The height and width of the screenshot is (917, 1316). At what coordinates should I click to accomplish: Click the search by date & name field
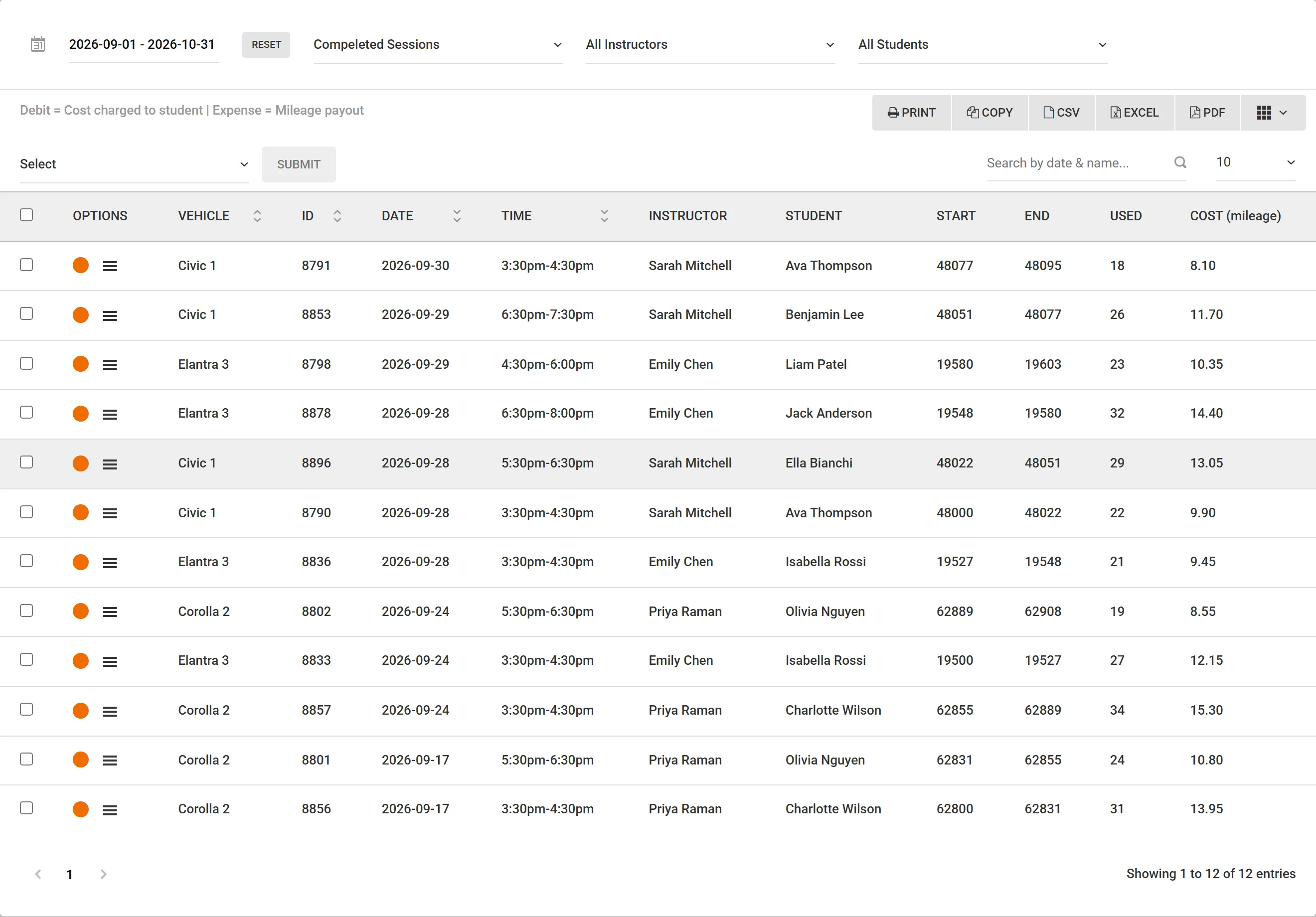click(x=1078, y=163)
